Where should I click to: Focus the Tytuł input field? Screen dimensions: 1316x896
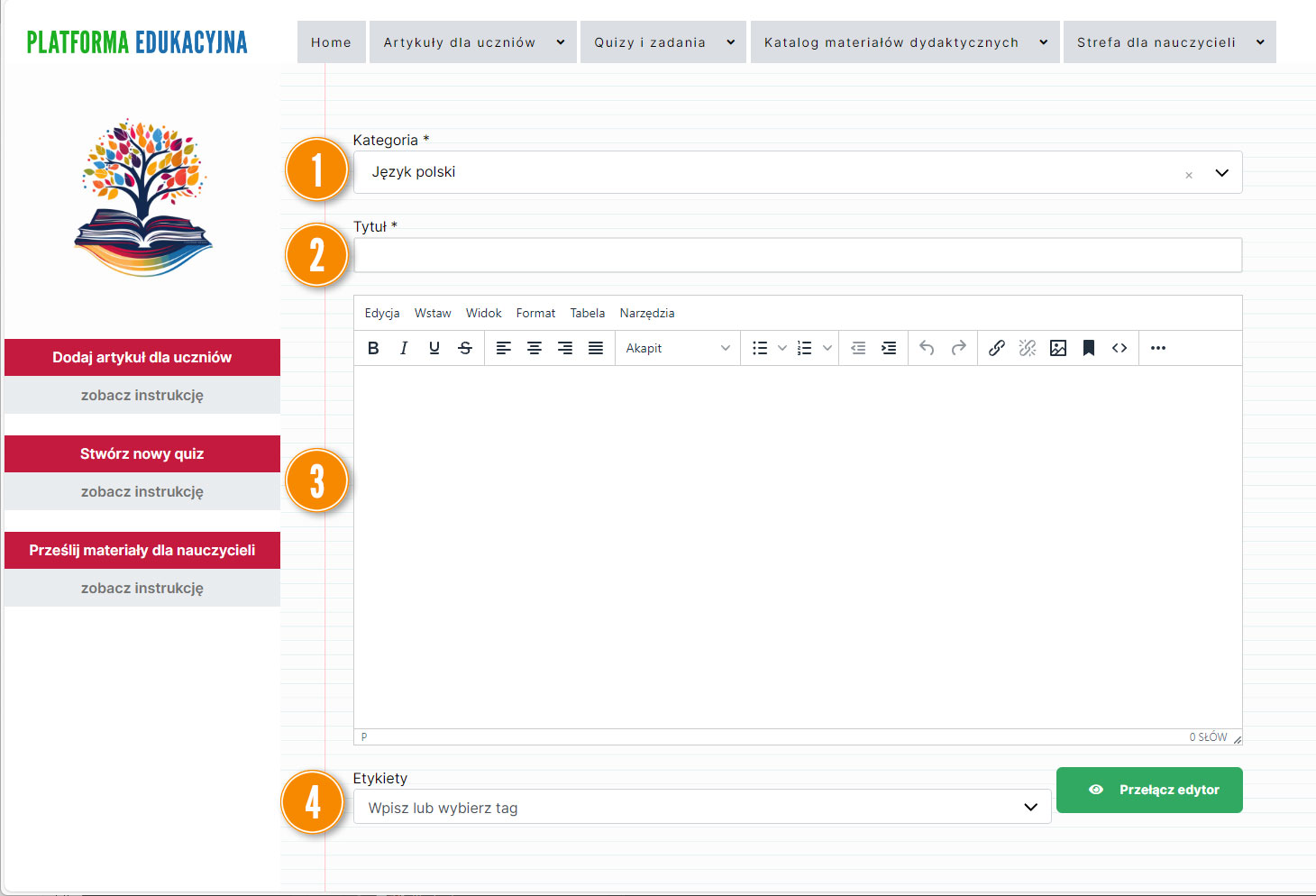798,255
